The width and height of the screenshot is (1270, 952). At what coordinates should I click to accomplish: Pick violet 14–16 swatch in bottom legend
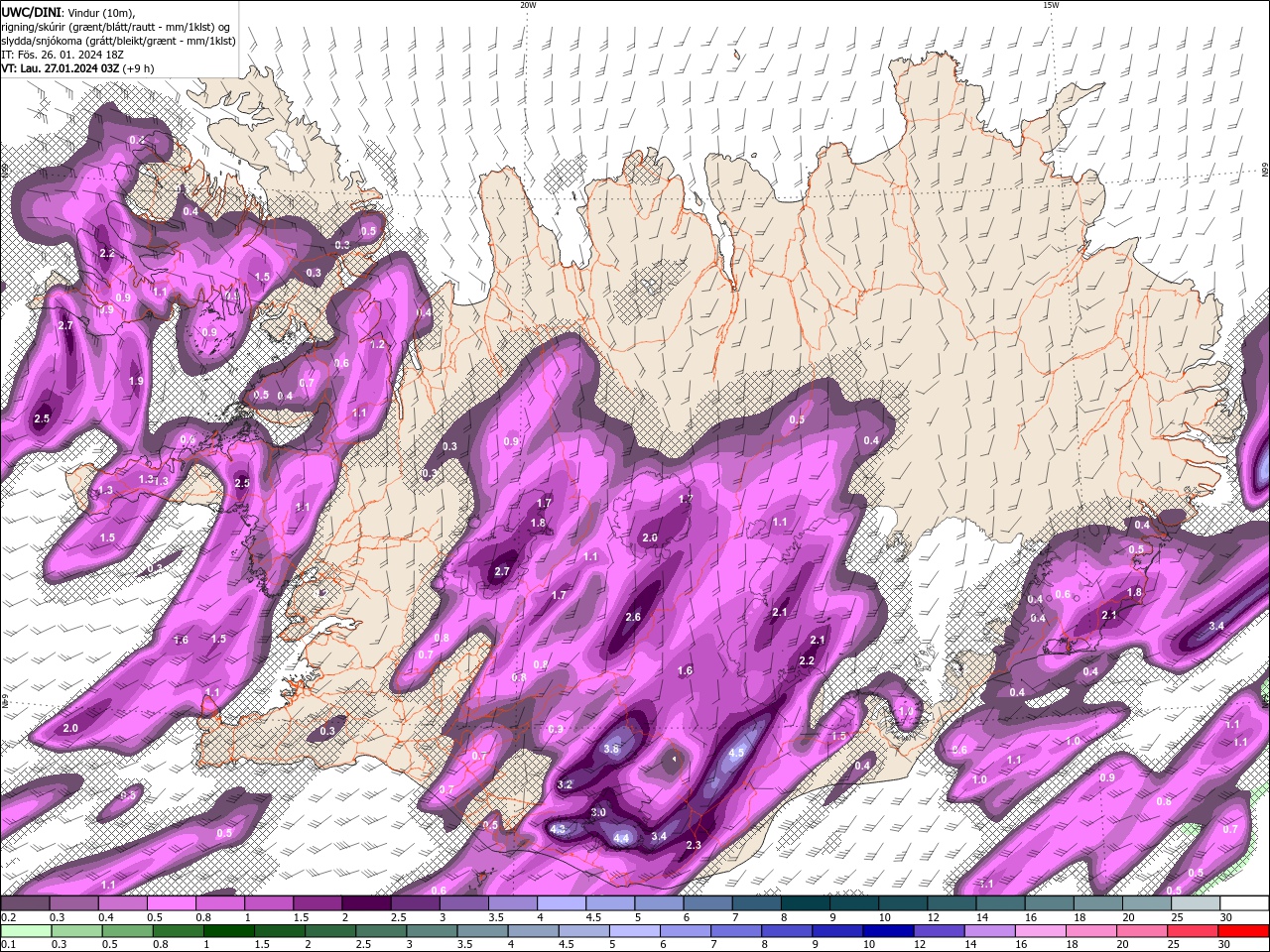click(989, 931)
